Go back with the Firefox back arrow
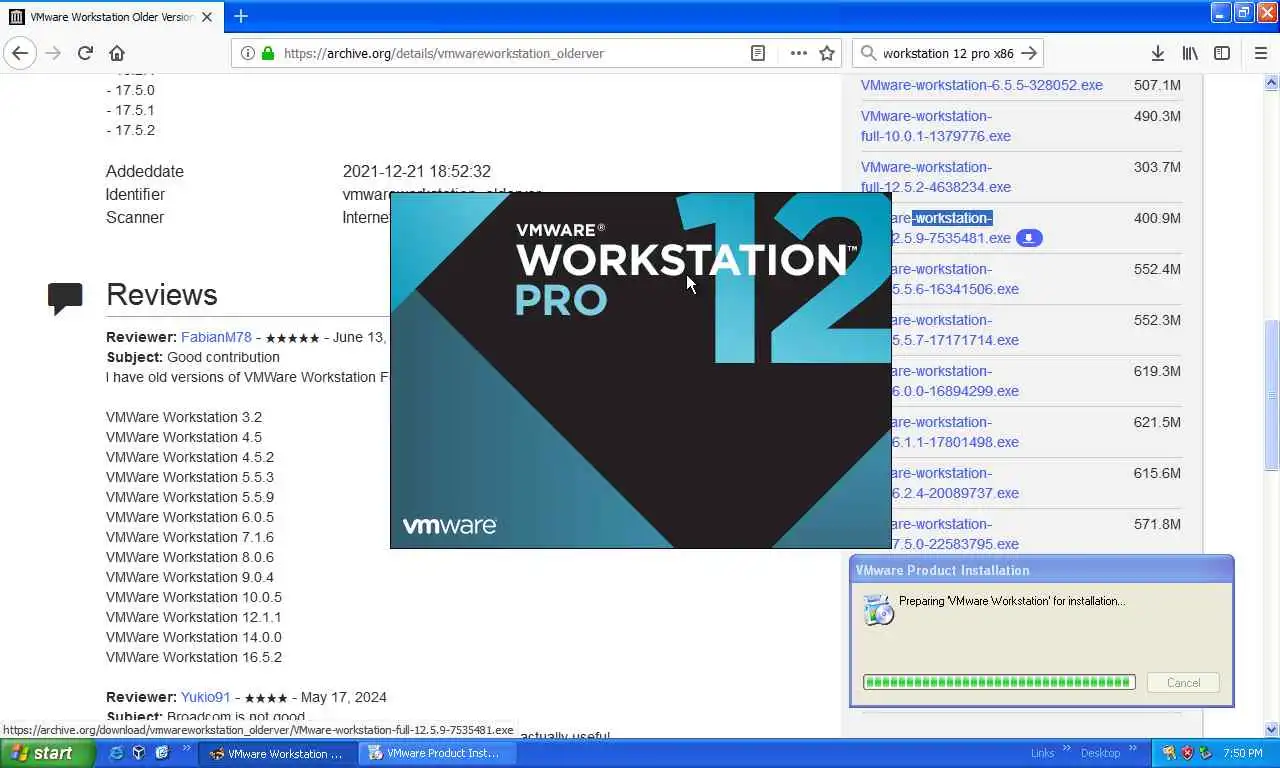Screen dimensions: 1280x768 [x=20, y=53]
